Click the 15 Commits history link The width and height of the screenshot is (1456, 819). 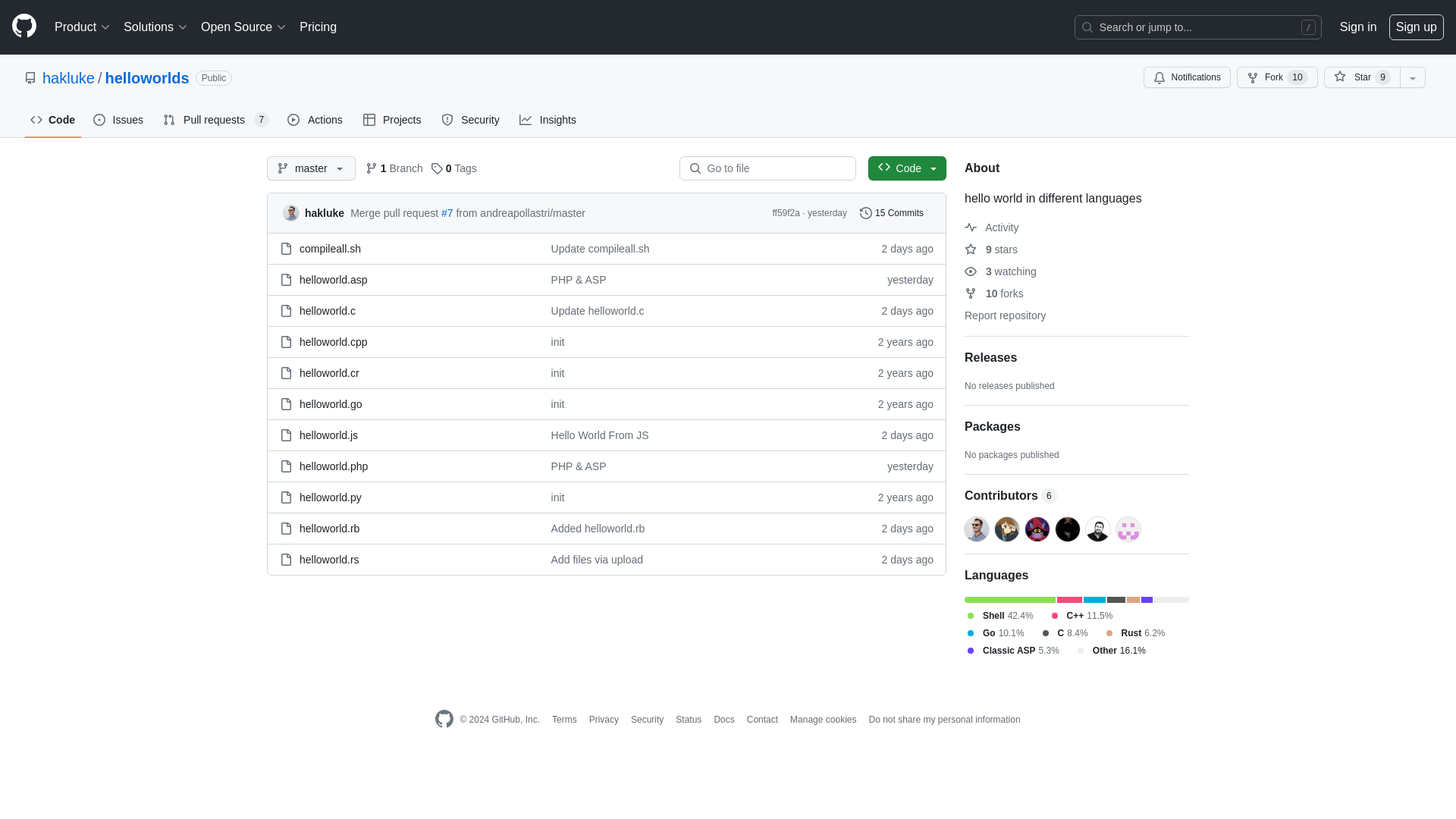point(892,212)
